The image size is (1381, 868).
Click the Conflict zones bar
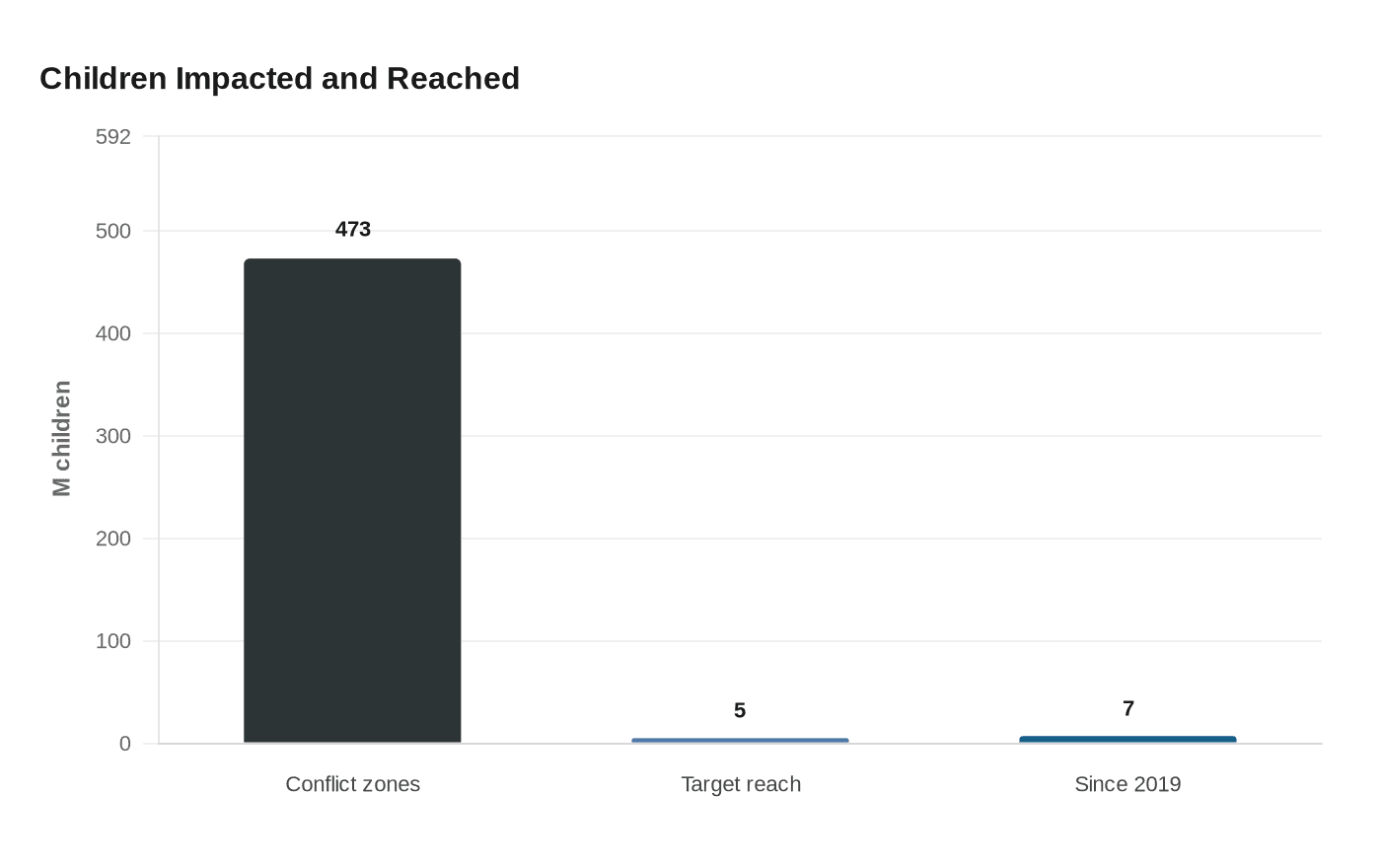[352, 501]
